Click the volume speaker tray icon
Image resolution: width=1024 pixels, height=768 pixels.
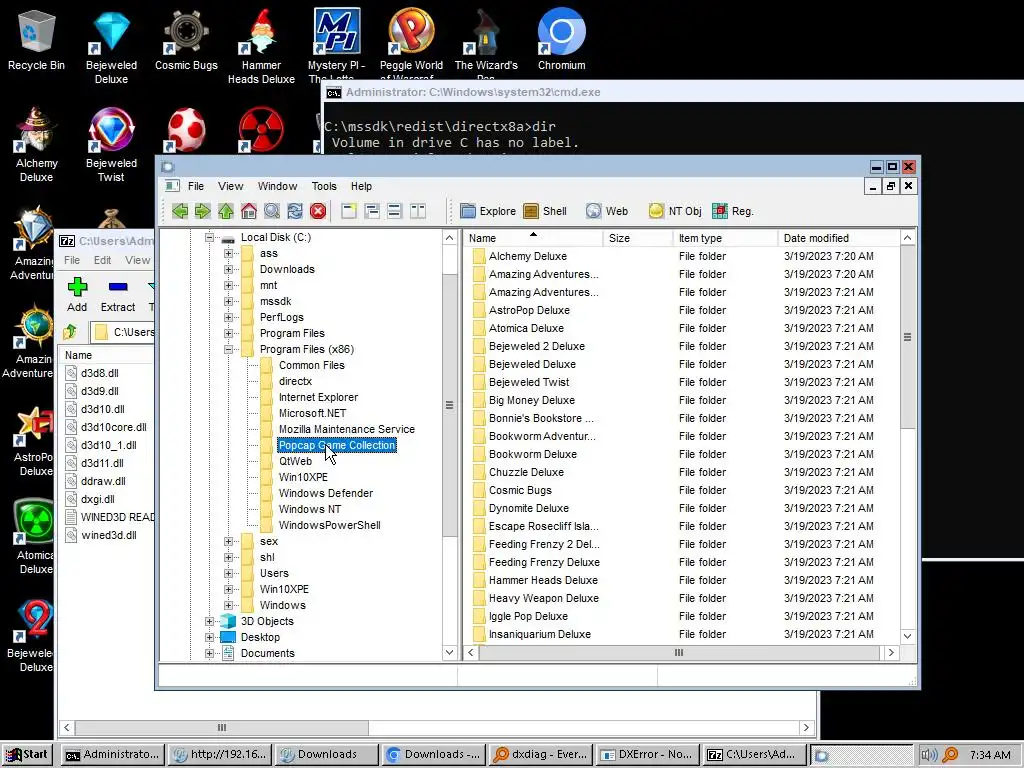[x=929, y=755]
